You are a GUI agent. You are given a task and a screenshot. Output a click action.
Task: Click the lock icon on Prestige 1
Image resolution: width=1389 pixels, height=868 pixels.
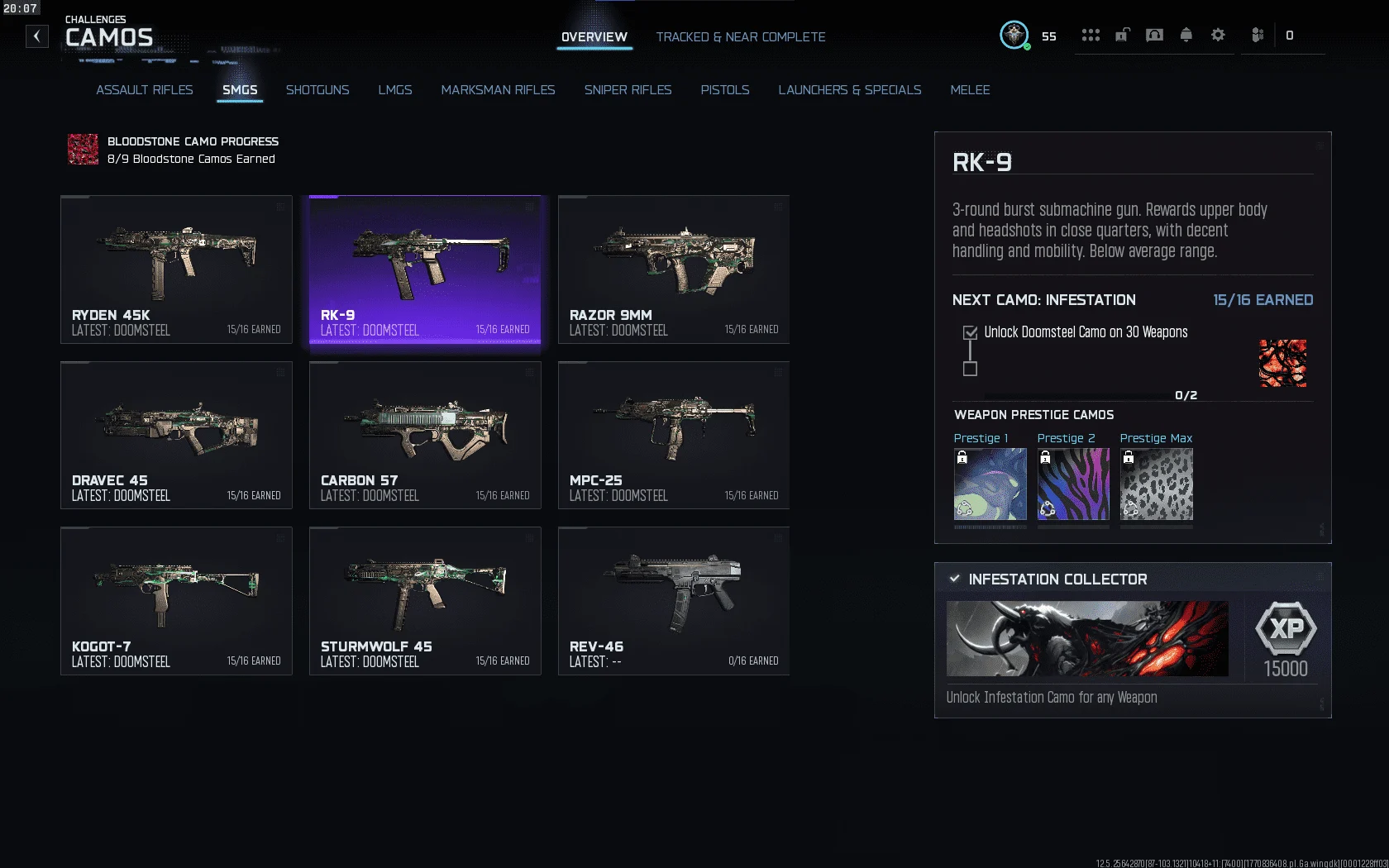pos(962,457)
